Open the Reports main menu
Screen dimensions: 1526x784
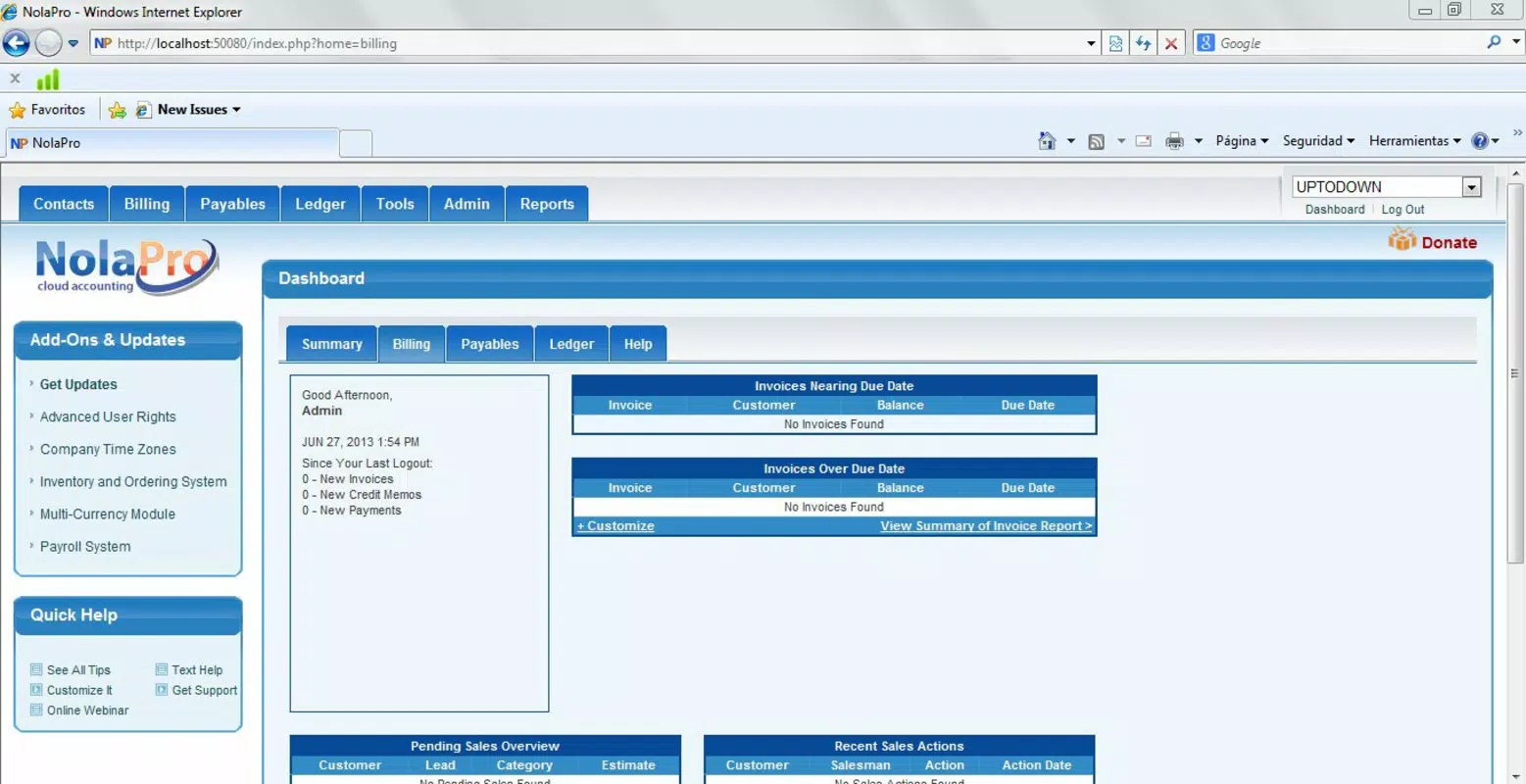pos(547,204)
